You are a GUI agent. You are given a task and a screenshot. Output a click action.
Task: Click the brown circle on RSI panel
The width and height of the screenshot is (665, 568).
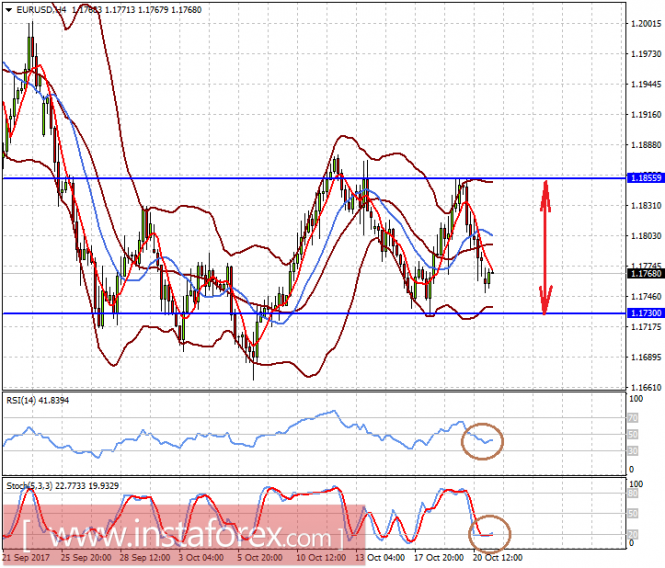point(482,441)
